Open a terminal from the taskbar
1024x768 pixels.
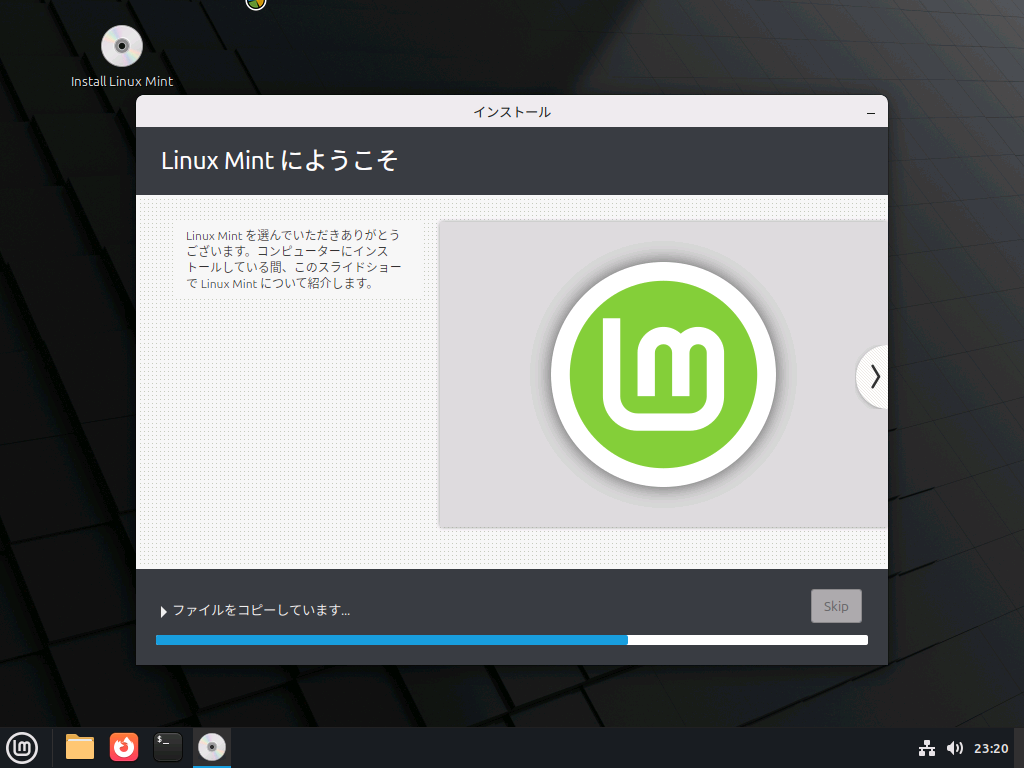click(x=167, y=747)
